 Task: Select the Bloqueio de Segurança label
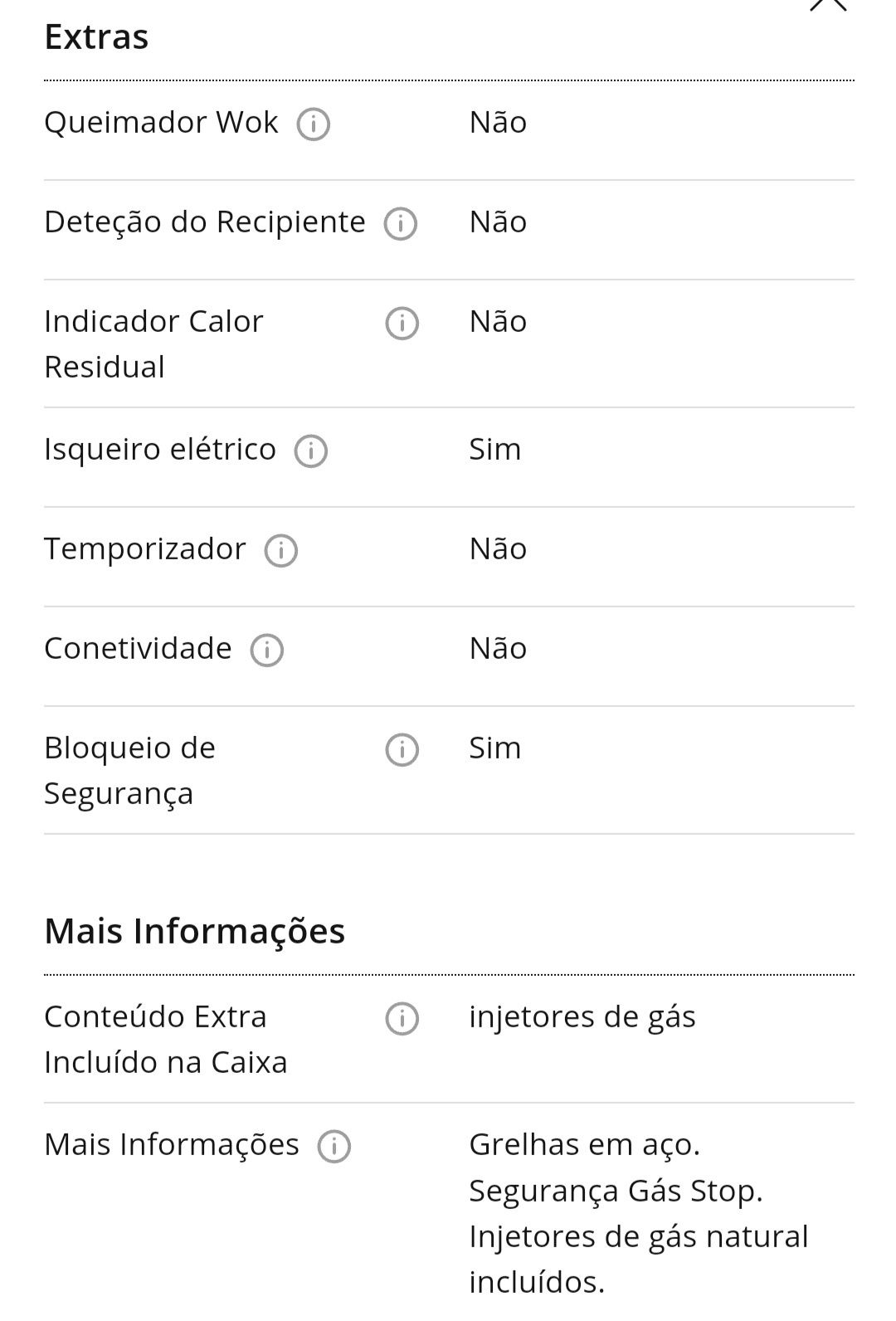(x=129, y=771)
